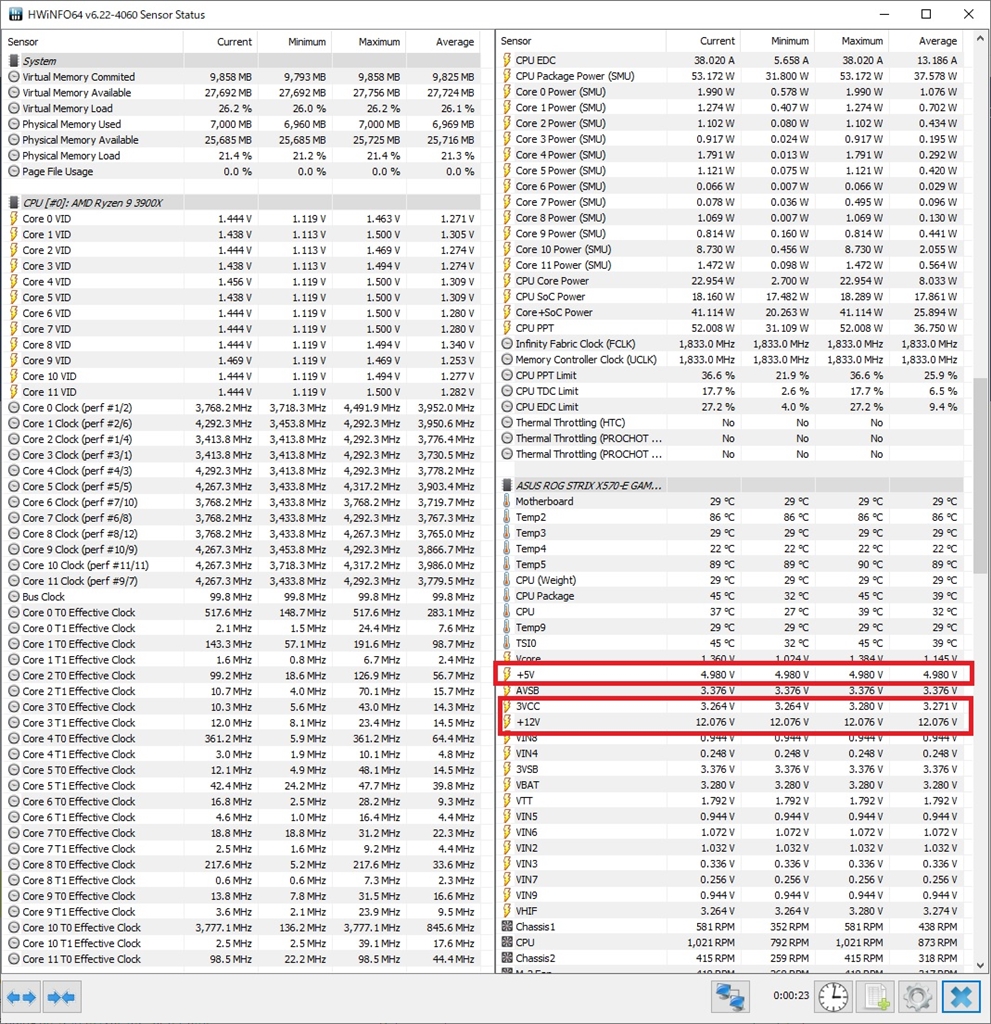Click the chip icon beside System group
This screenshot has height=1024, width=991.
(x=14, y=61)
